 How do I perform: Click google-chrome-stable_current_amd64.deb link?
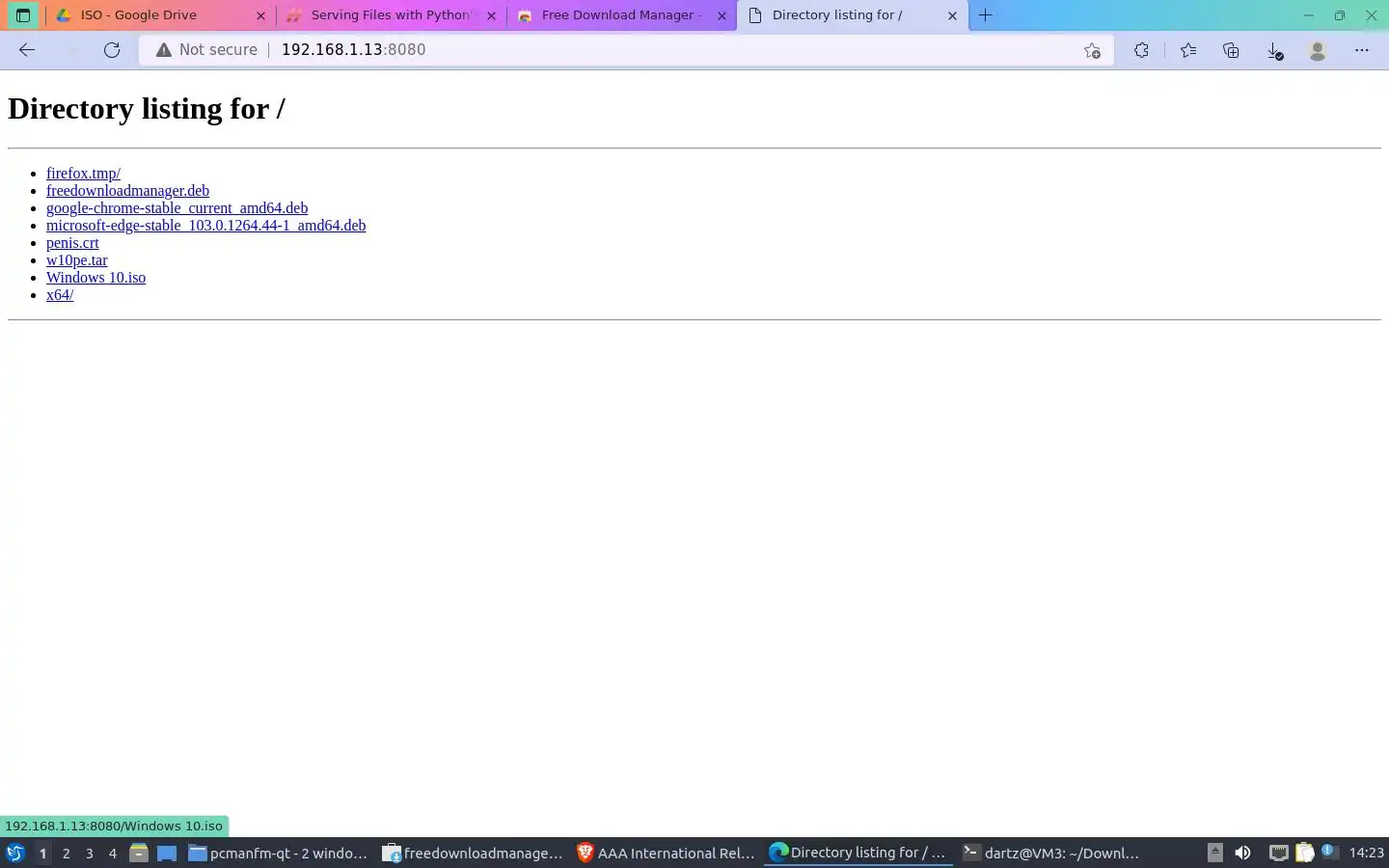click(177, 208)
